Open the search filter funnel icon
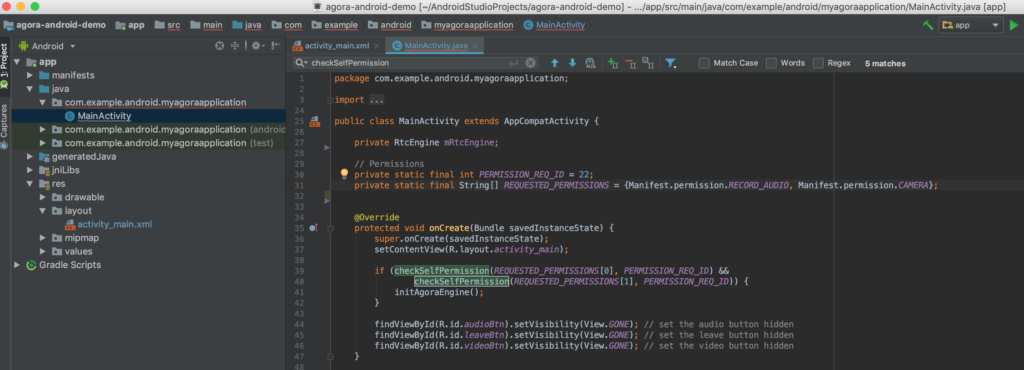The width and height of the screenshot is (1024, 370). [x=671, y=63]
